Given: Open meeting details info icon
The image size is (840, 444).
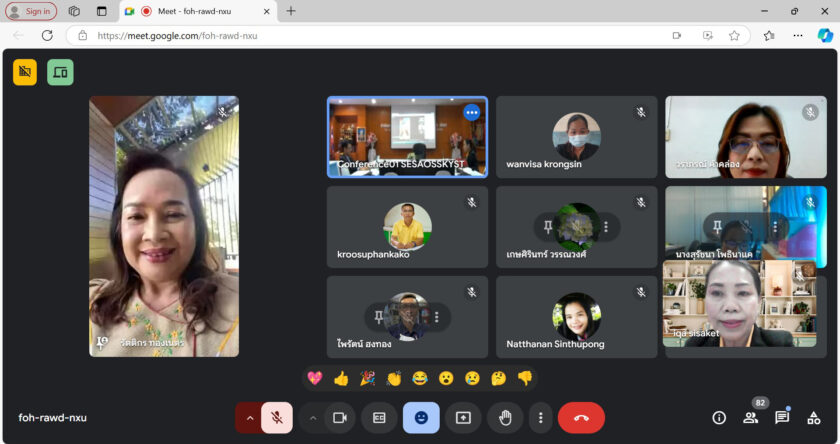Looking at the screenshot, I should [718, 418].
